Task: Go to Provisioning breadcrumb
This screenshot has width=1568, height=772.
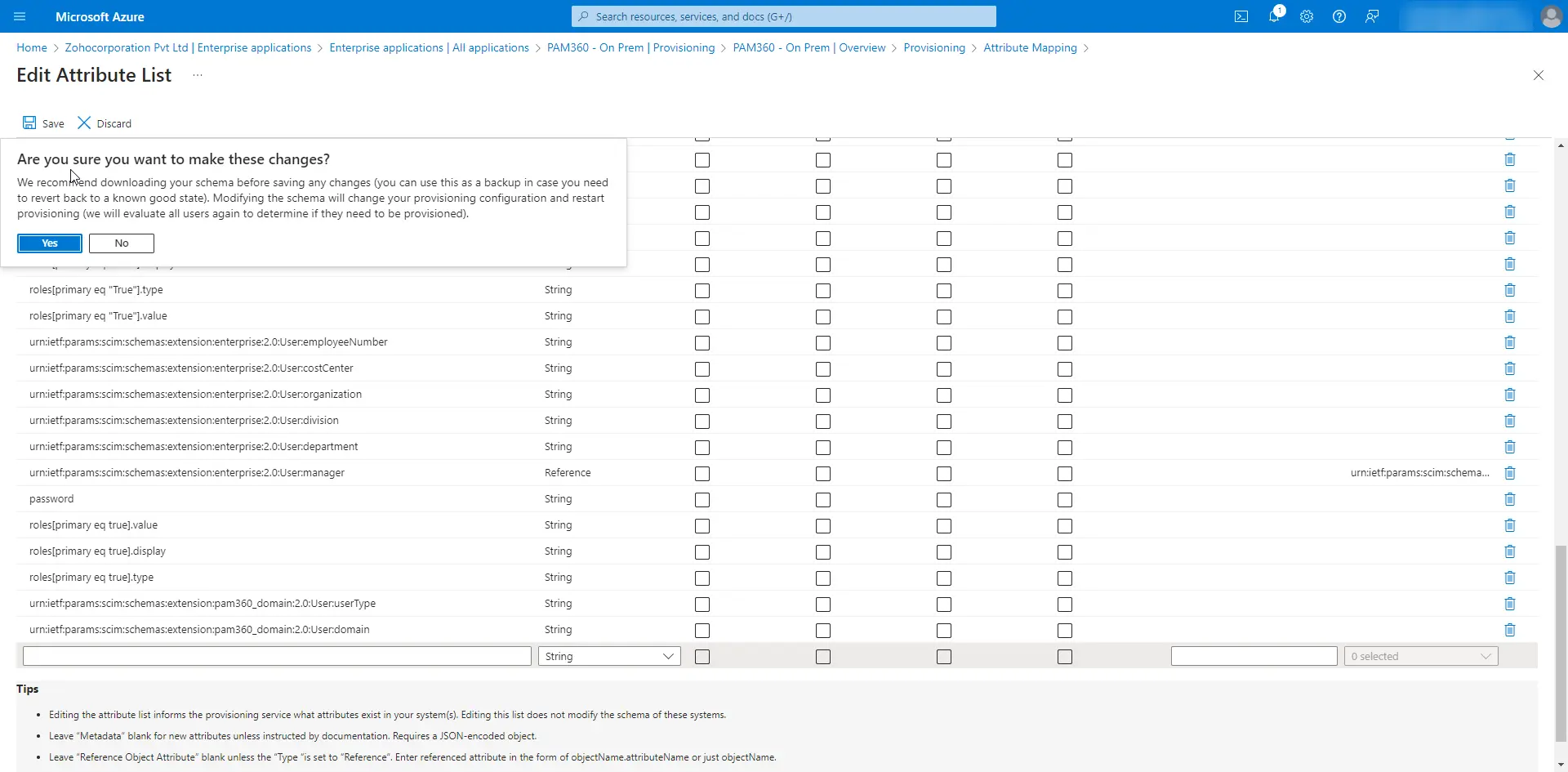Action: coord(934,47)
